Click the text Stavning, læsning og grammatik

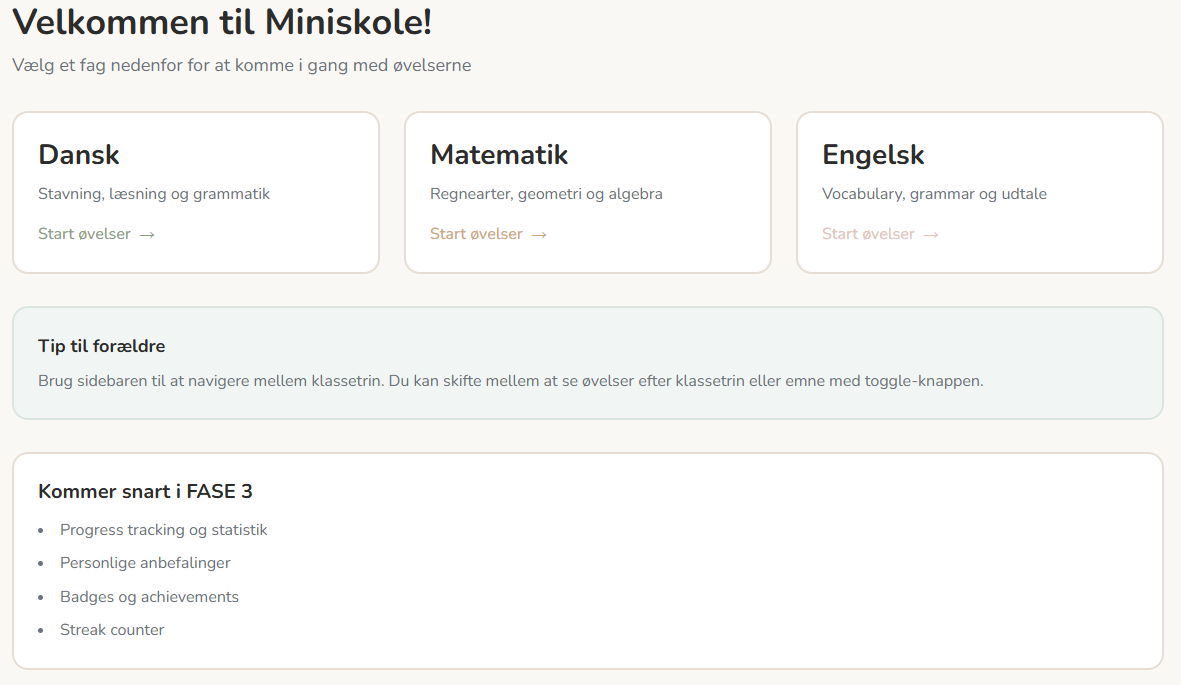(154, 194)
